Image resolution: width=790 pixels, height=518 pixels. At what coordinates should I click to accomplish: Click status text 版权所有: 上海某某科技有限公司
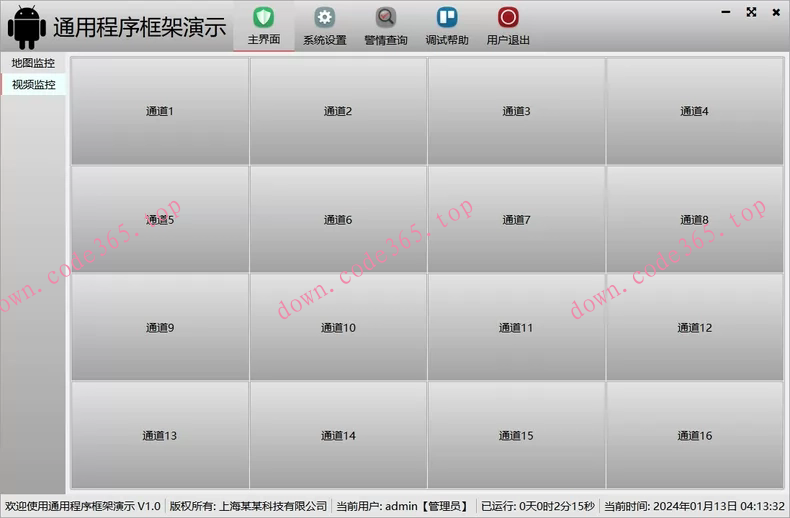pos(248,506)
